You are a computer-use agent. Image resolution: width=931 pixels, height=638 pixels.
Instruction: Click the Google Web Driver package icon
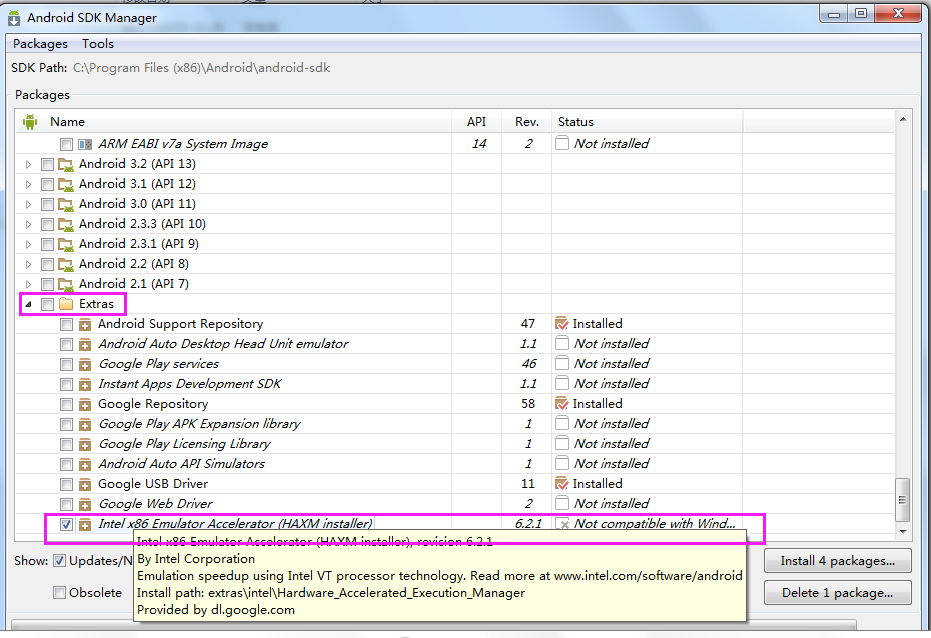point(85,504)
